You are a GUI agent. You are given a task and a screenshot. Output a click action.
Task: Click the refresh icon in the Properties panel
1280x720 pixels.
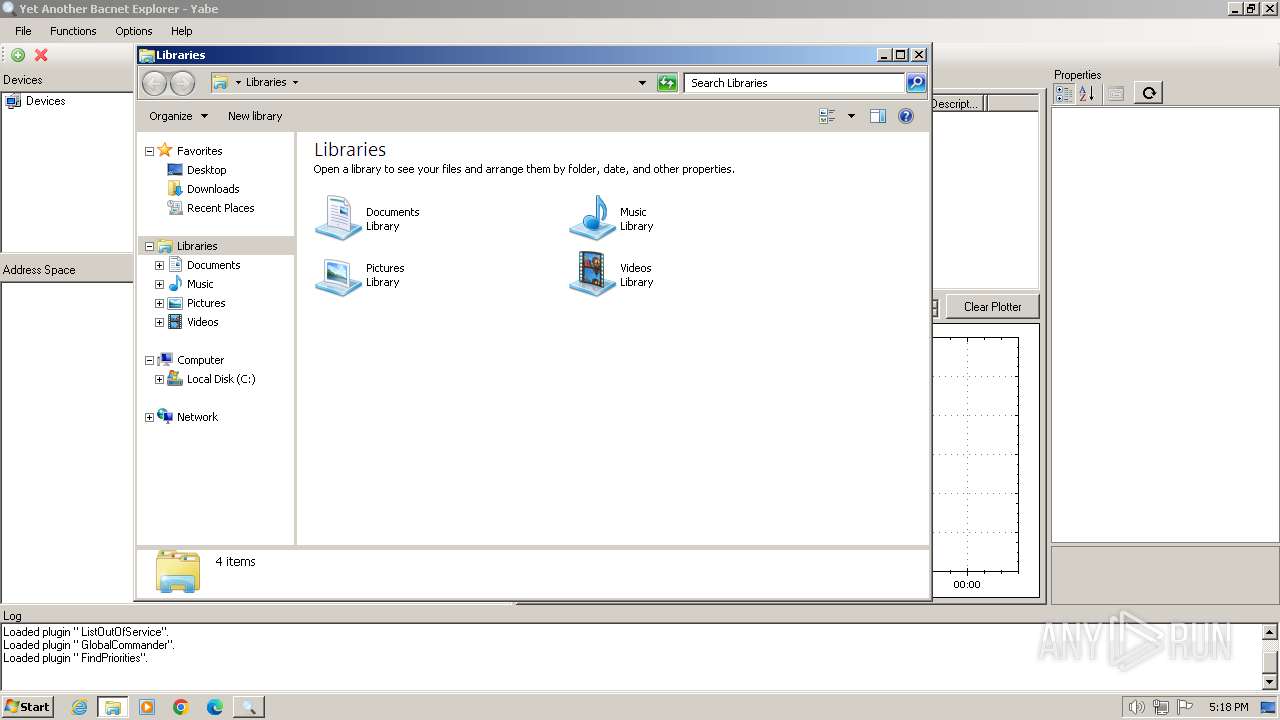point(1149,93)
